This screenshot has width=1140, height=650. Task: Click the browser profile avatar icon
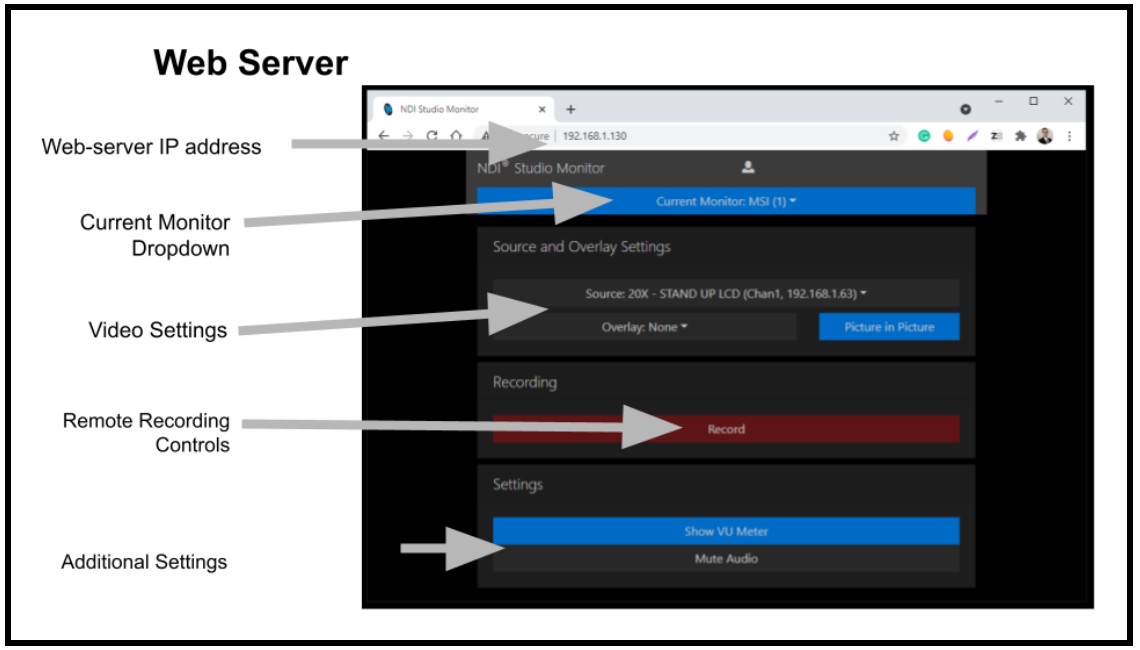1046,136
